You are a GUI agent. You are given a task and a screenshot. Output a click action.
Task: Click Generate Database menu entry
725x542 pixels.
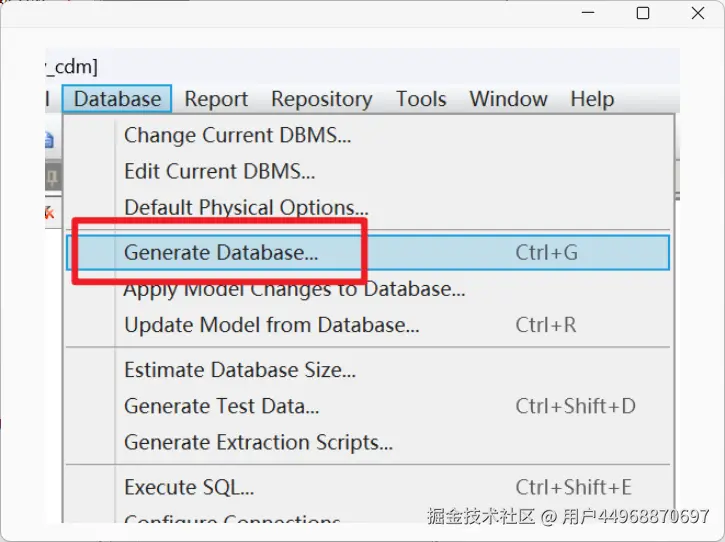[221, 253]
